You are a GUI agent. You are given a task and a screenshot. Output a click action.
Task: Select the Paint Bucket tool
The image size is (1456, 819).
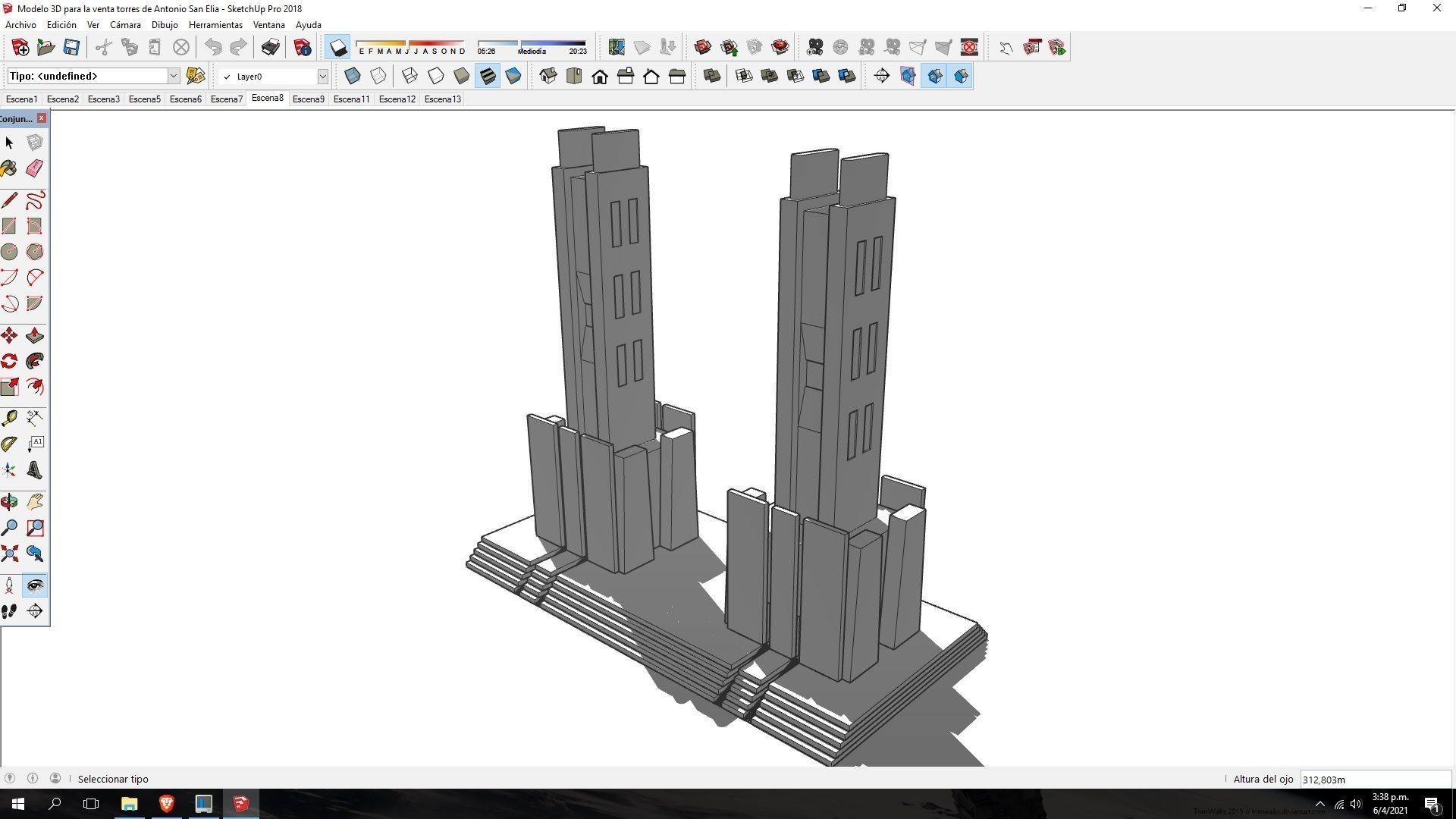[9, 168]
